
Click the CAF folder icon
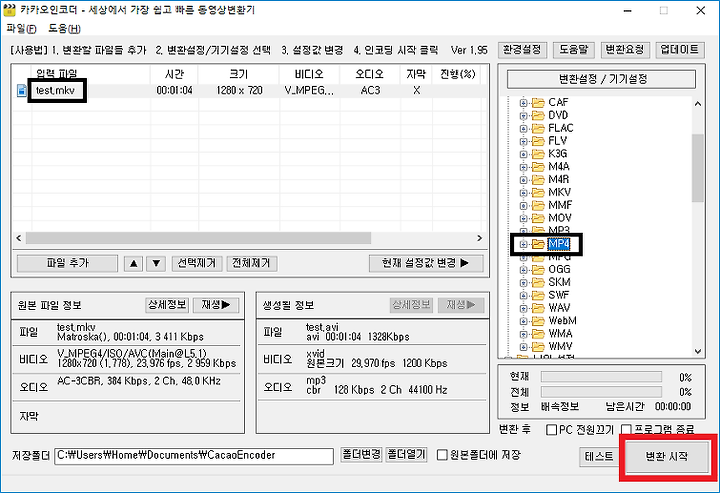538,102
